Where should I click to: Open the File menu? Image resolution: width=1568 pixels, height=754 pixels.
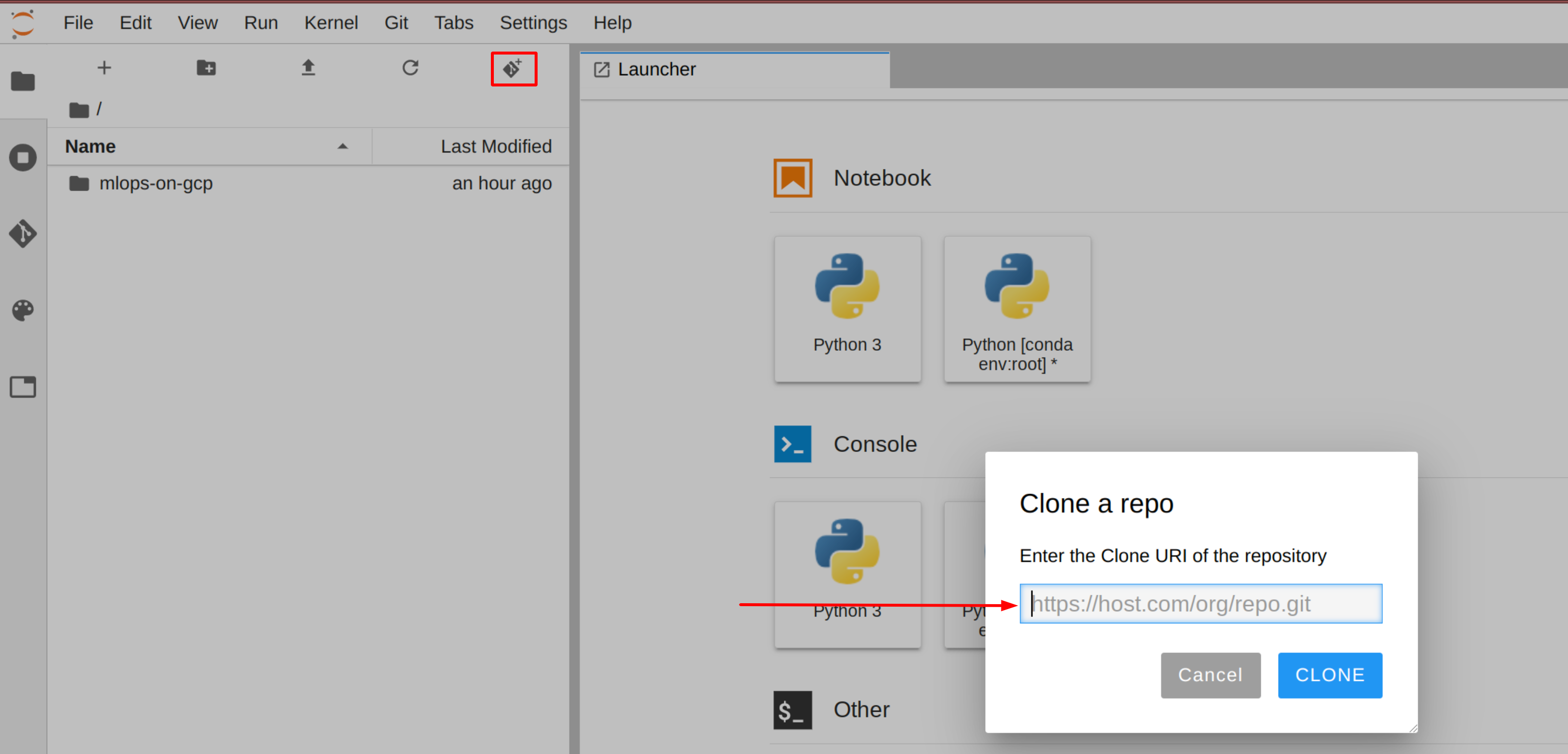click(79, 21)
